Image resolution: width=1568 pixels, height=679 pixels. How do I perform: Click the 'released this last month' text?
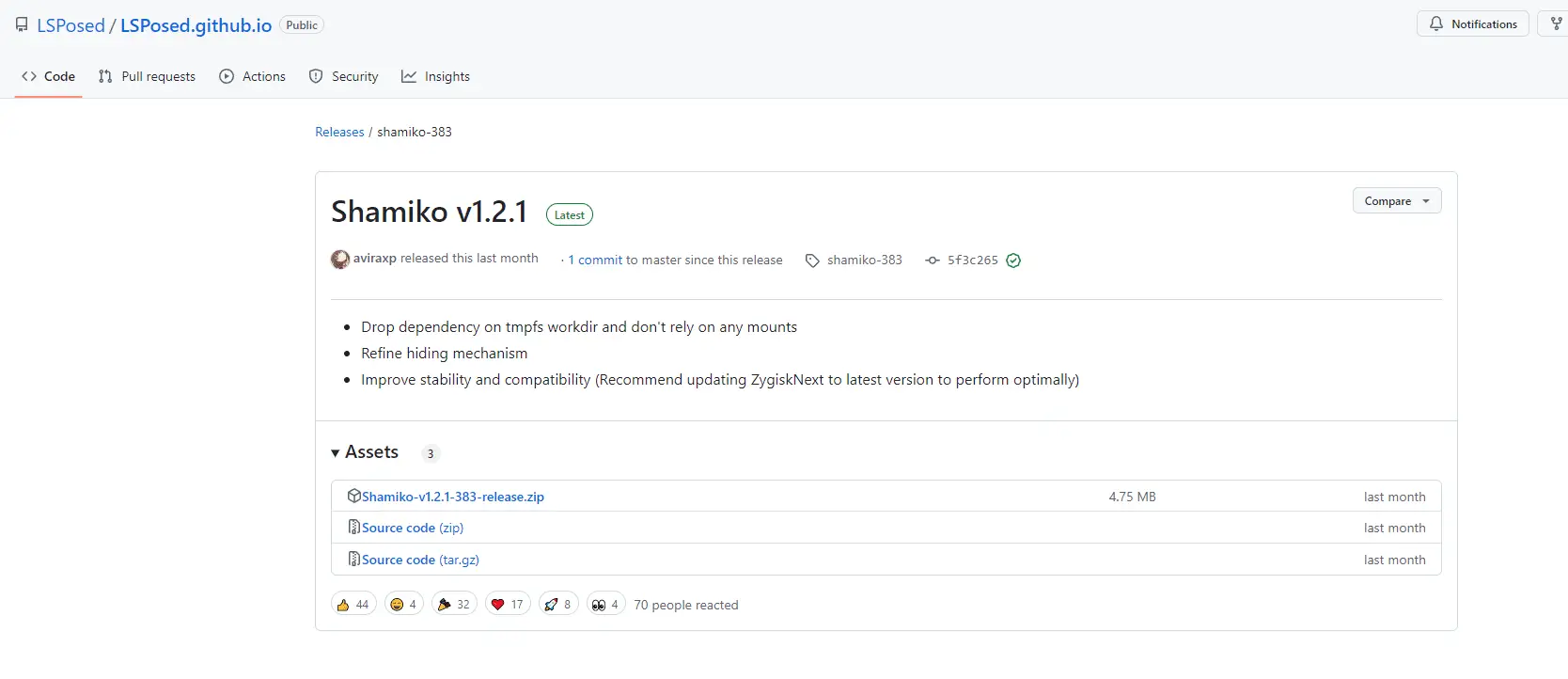click(x=469, y=259)
